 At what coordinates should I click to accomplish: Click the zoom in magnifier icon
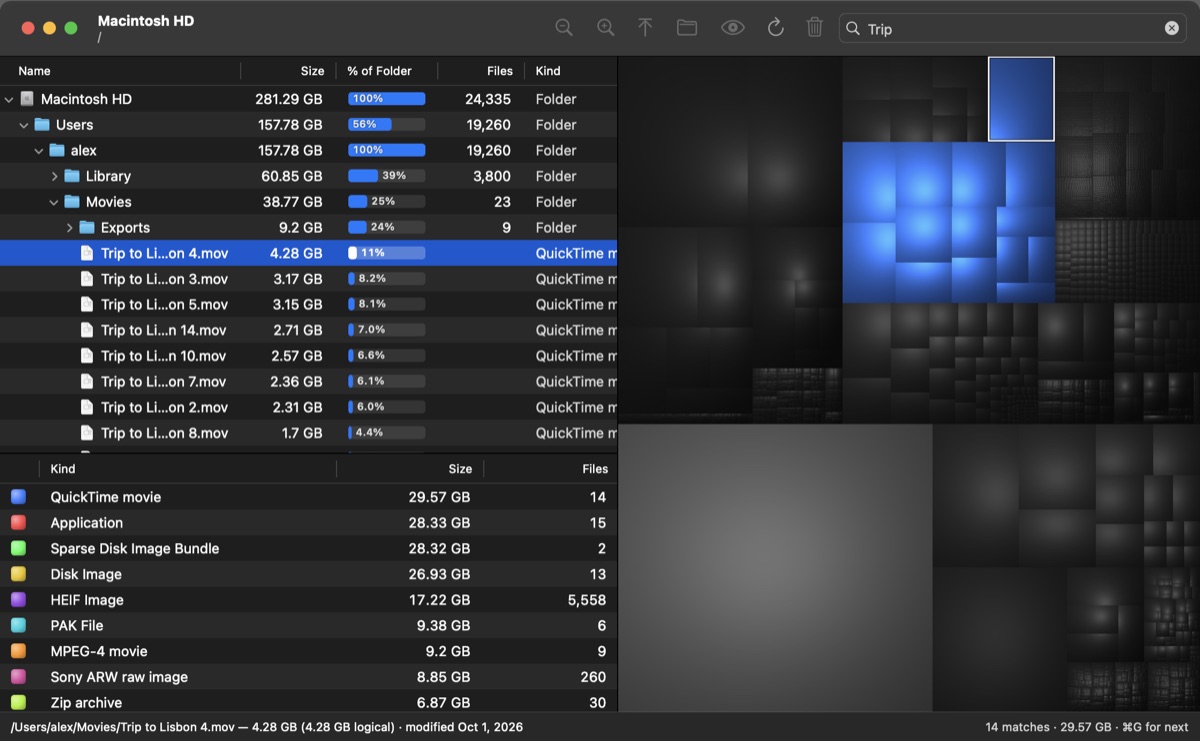606,28
